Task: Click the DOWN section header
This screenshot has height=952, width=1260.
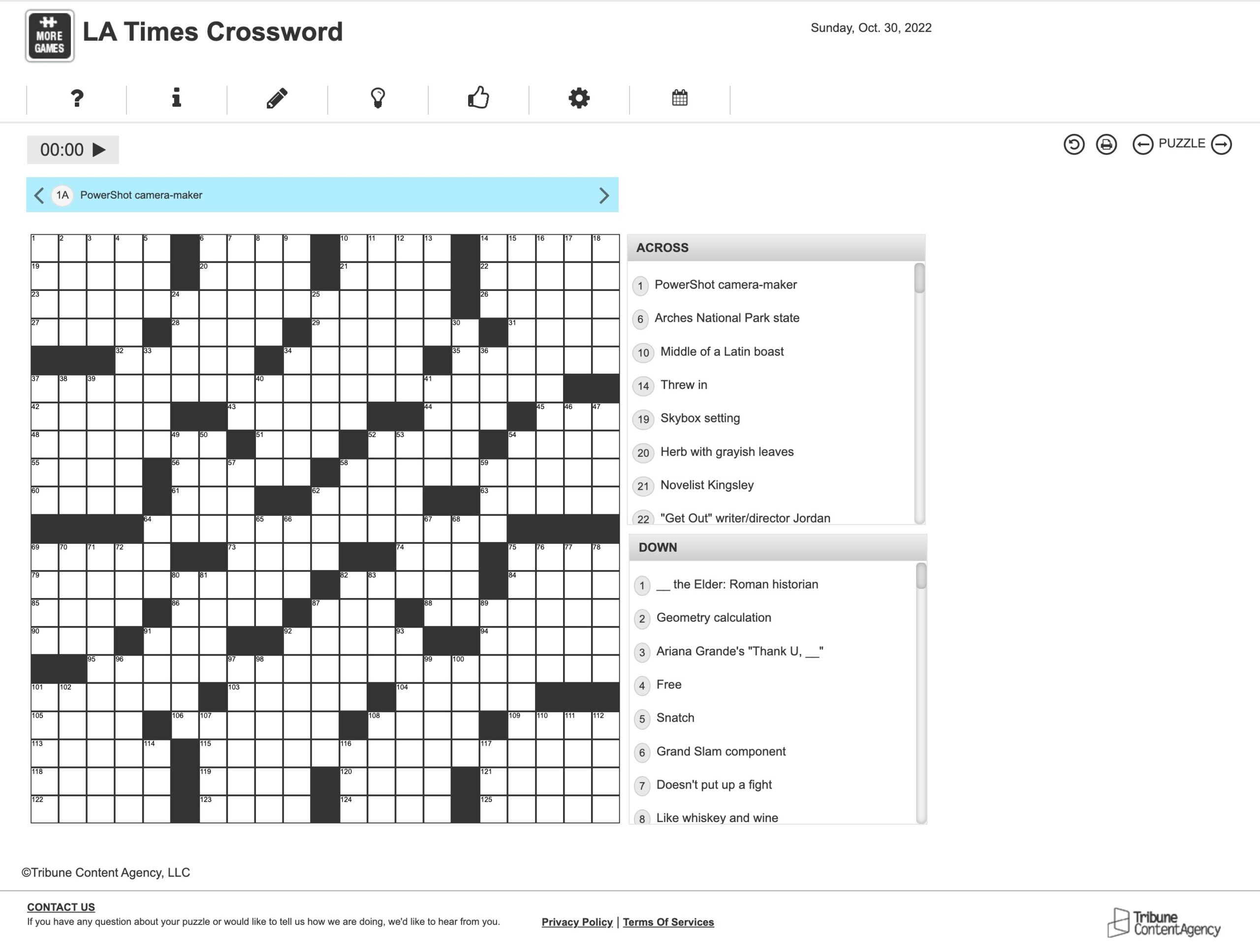Action: [x=778, y=547]
